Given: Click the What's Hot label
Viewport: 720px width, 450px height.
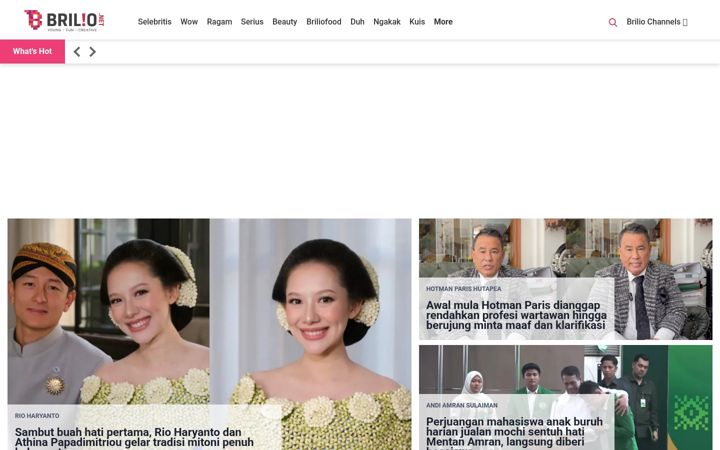Looking at the screenshot, I should (32, 51).
